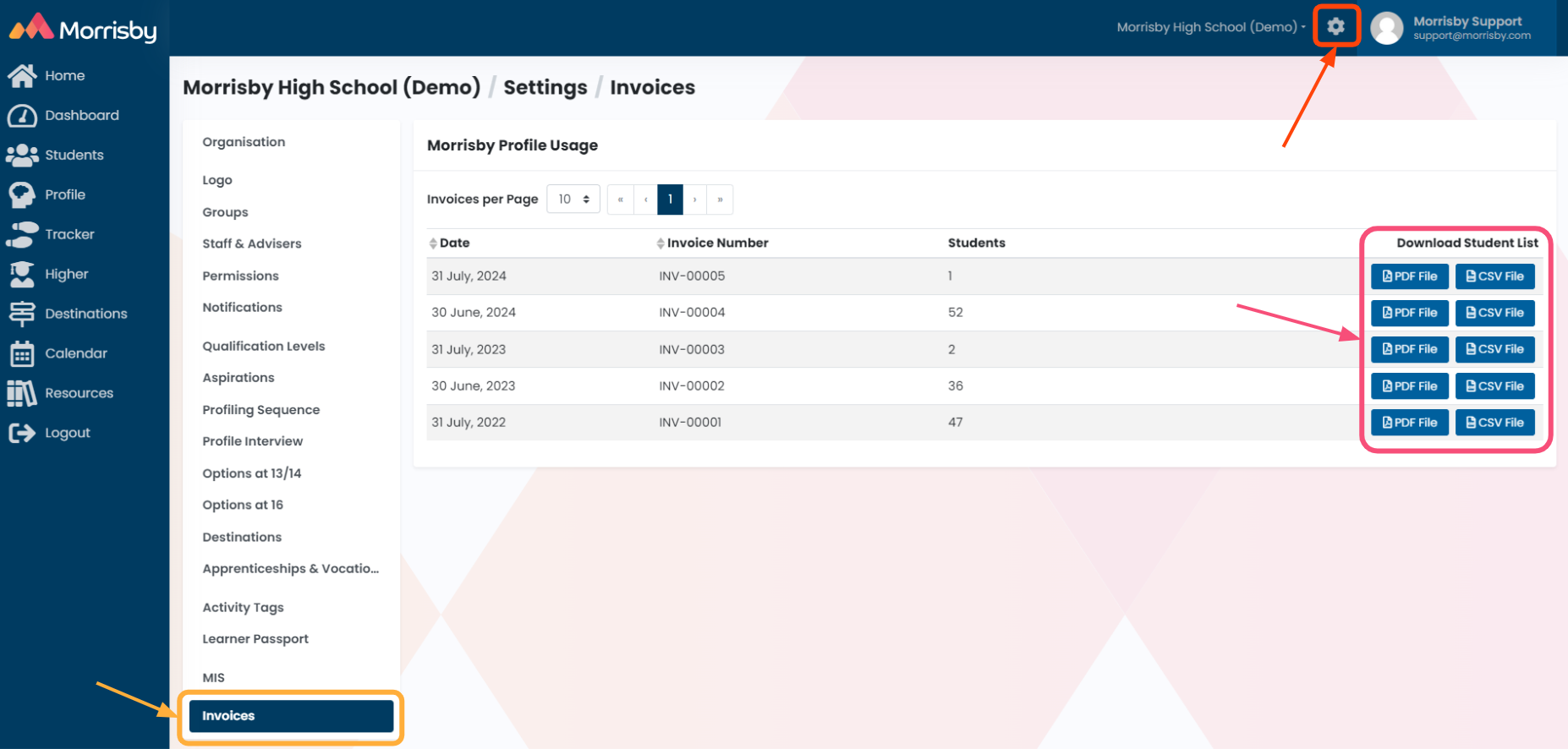1568x749 pixels.
Task: Open the Aspirations settings section
Action: click(238, 378)
